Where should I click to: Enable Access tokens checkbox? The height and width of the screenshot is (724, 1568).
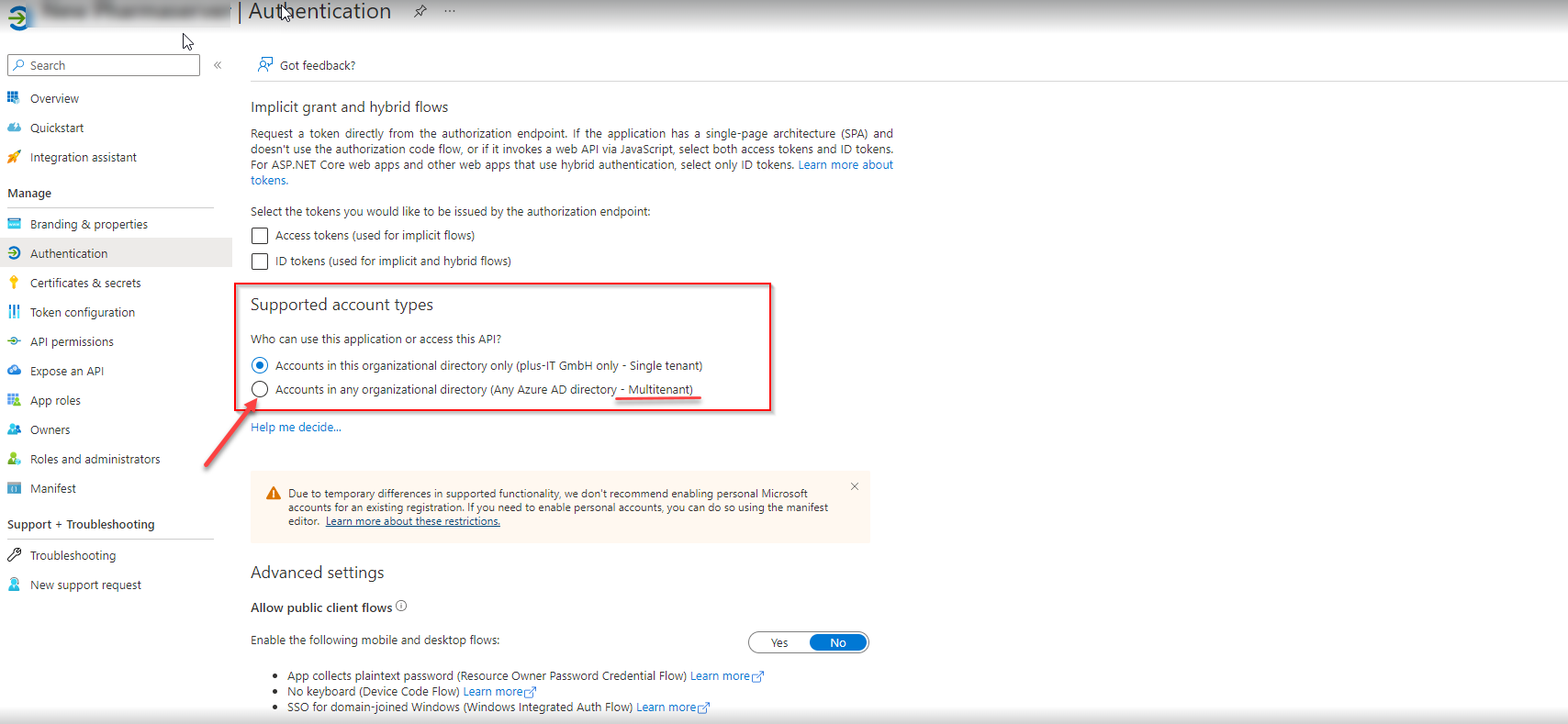(260, 236)
